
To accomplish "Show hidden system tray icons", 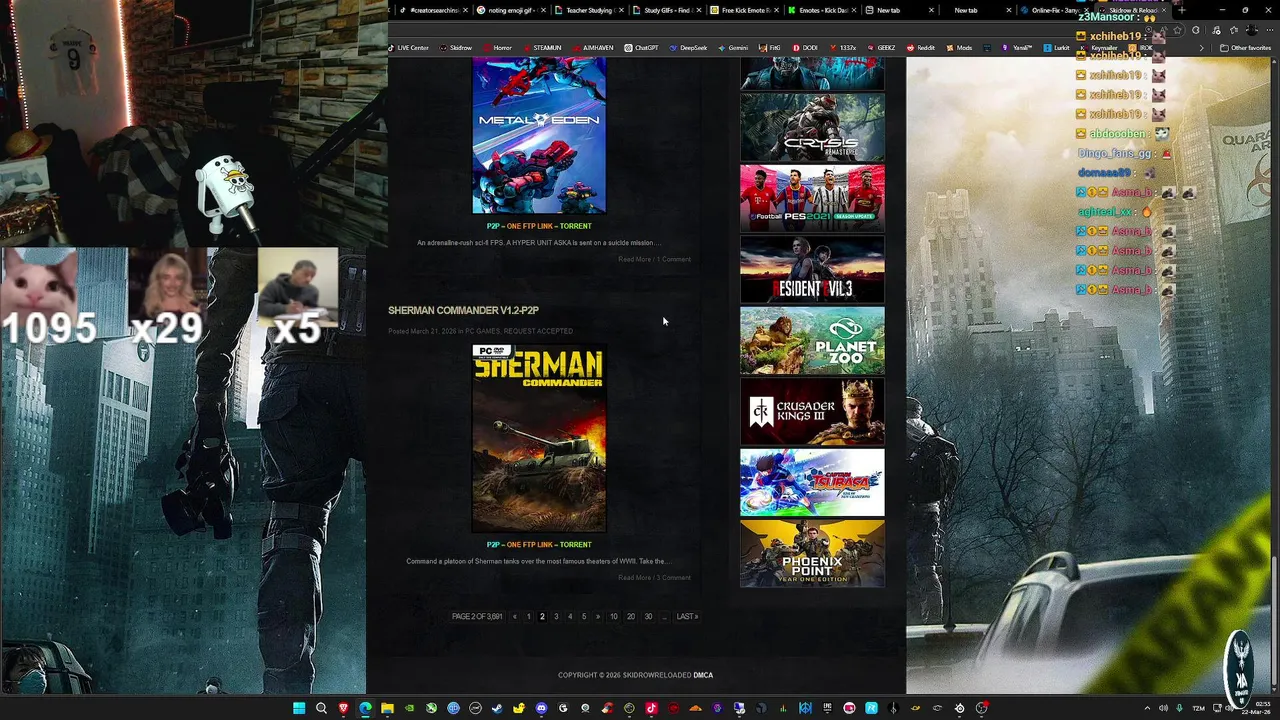I will click(1147, 708).
